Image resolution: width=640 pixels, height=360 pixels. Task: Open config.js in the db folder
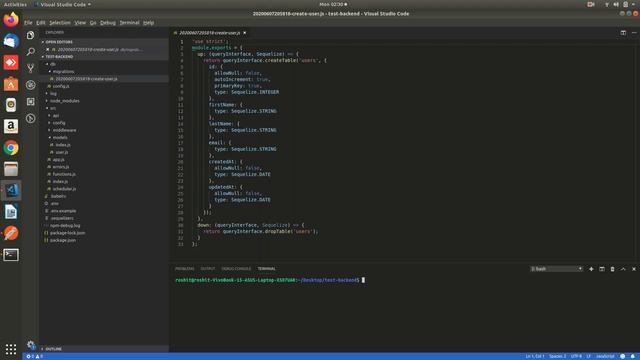click(x=61, y=86)
